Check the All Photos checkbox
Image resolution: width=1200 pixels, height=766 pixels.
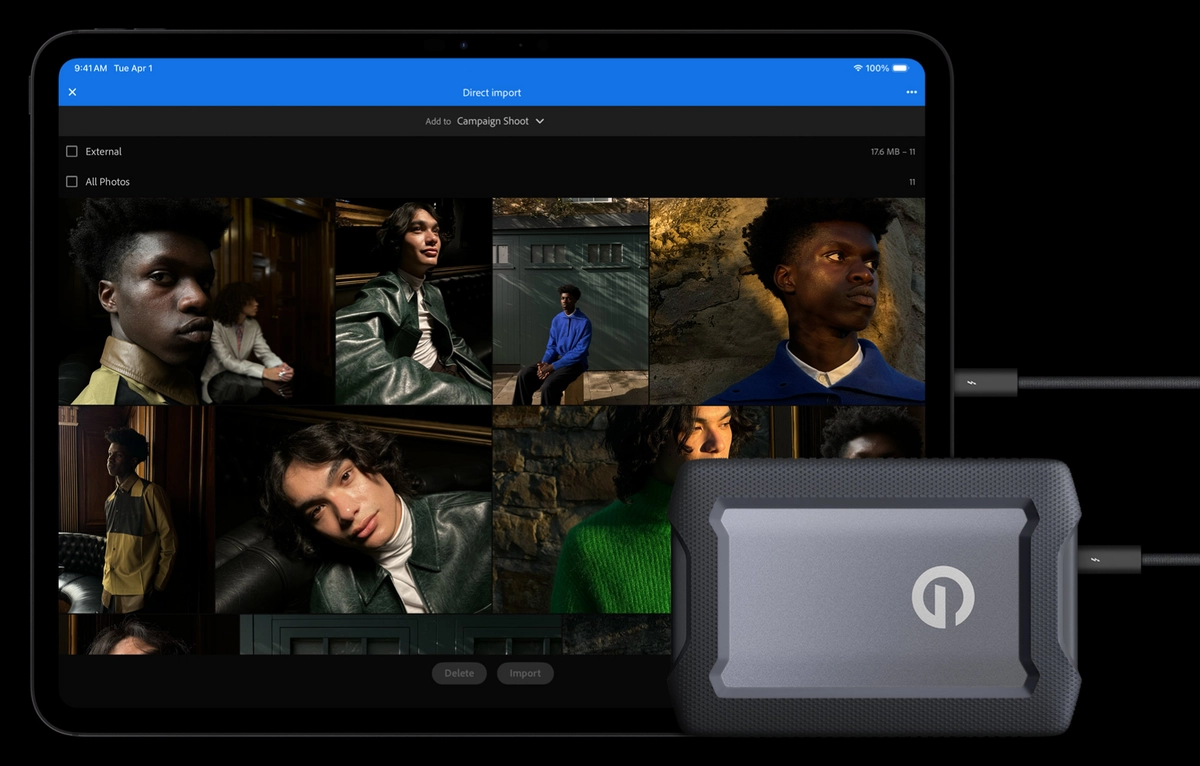pos(71,181)
